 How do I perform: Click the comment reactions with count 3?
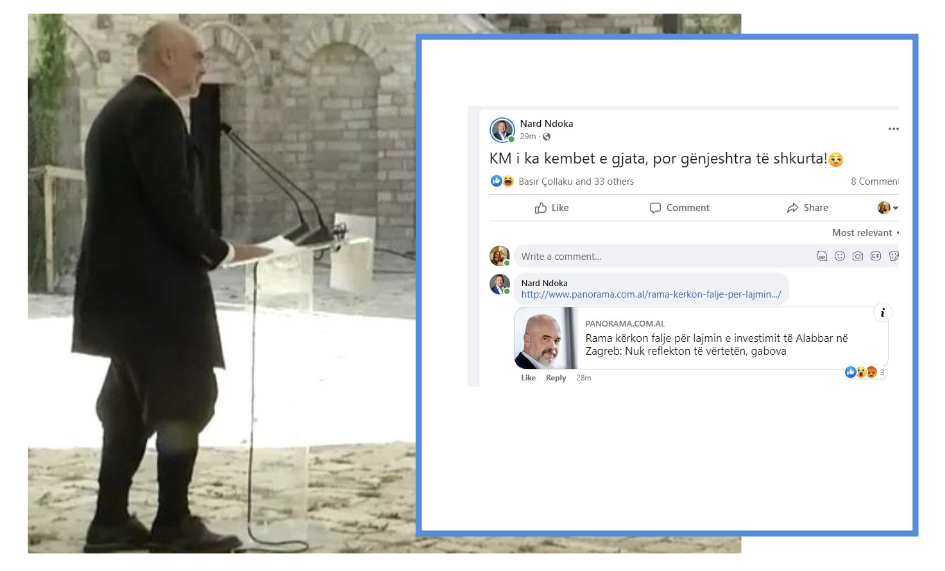(x=865, y=372)
